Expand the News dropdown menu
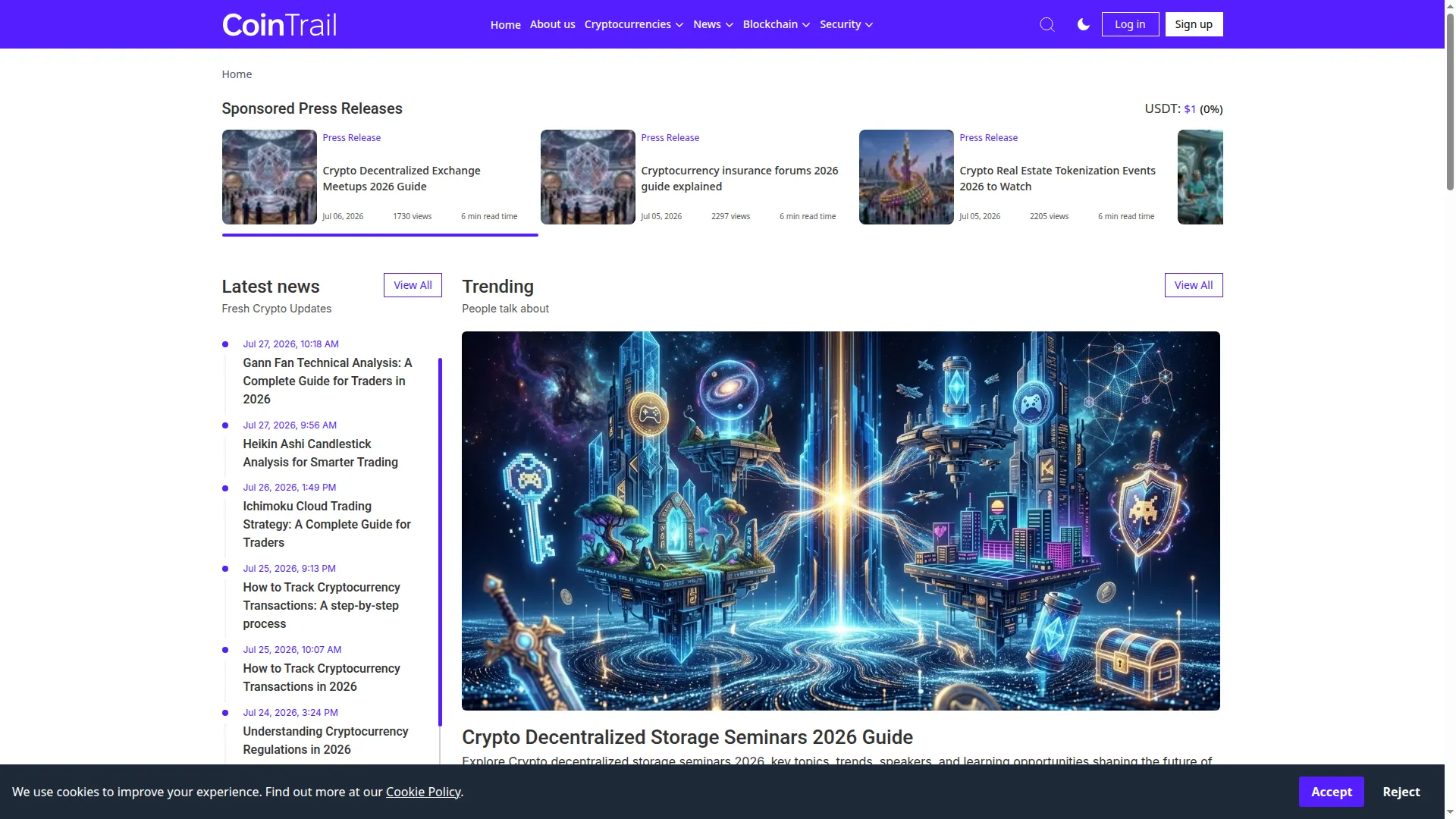Image resolution: width=1456 pixels, height=819 pixels. [x=713, y=24]
